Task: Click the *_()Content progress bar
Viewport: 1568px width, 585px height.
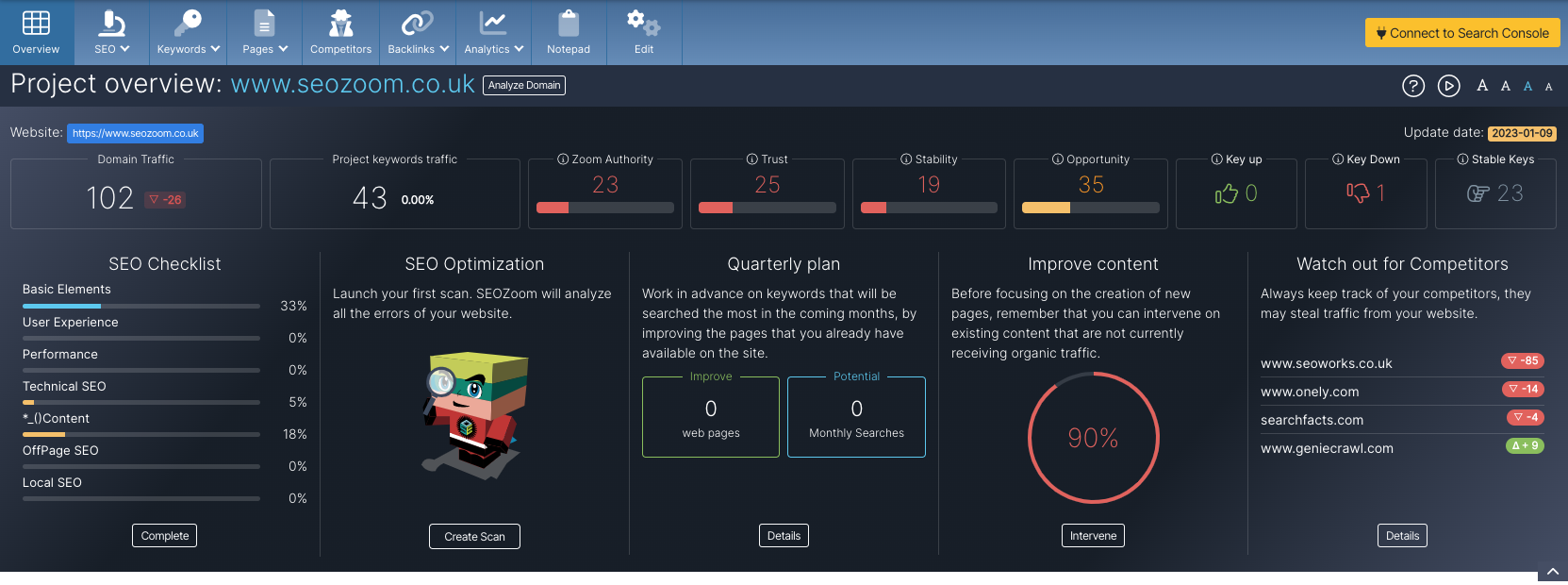Action: pyautogui.click(x=141, y=434)
